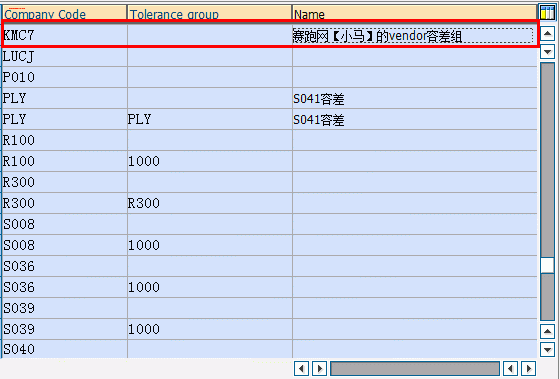560x379 pixels.
Task: Click the empty Tolerance group cell for P010
Action: (x=210, y=77)
